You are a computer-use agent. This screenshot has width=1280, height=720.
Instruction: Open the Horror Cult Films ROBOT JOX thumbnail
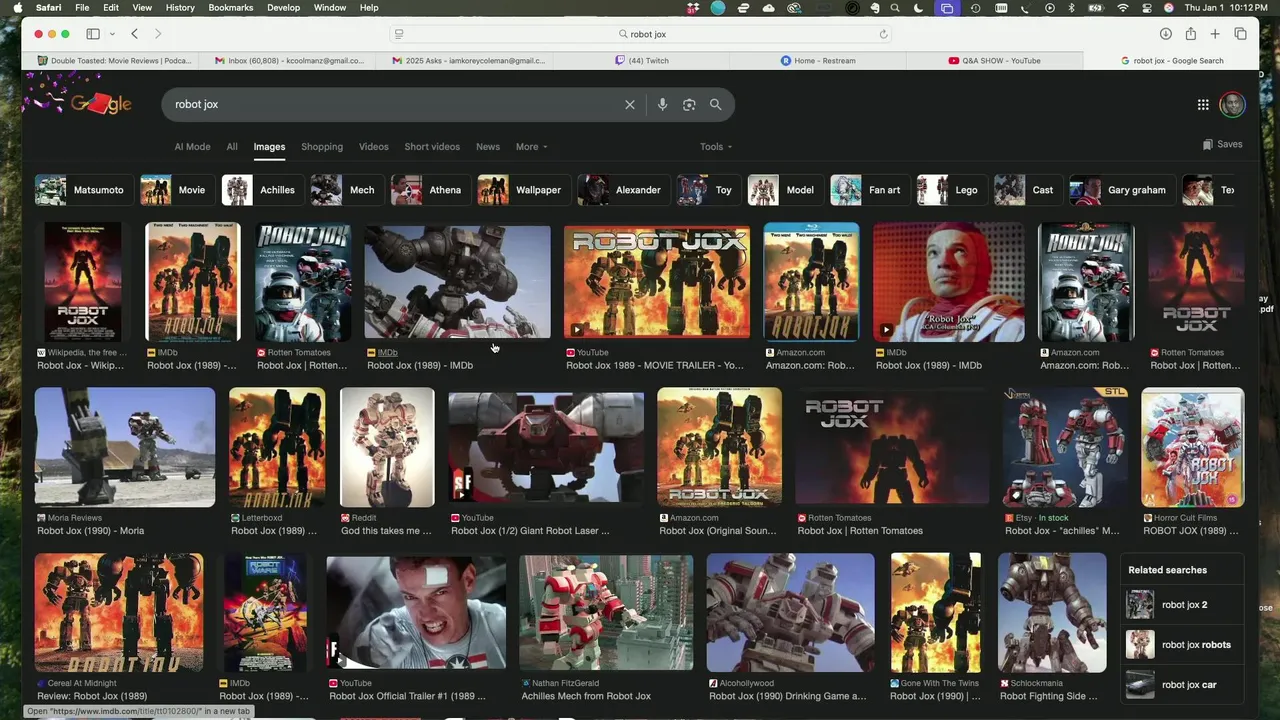[1192, 447]
